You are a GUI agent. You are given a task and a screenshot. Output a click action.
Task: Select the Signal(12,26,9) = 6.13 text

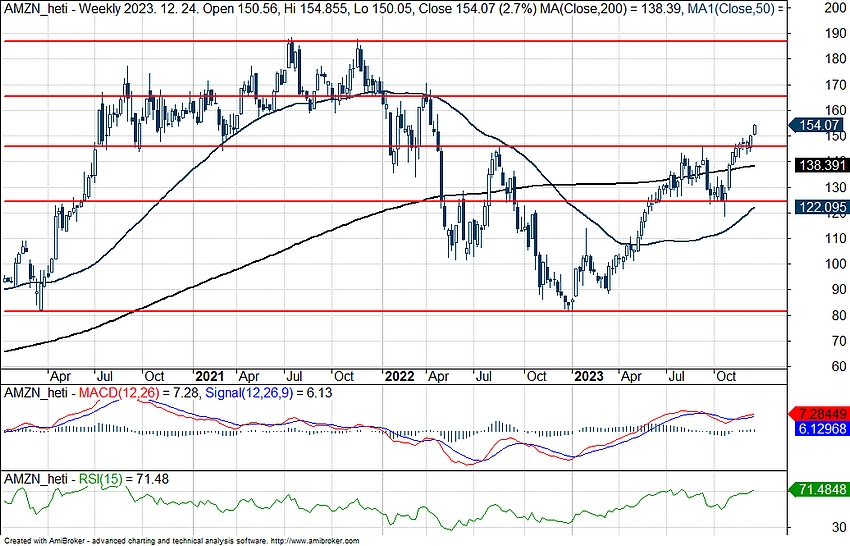(x=269, y=393)
